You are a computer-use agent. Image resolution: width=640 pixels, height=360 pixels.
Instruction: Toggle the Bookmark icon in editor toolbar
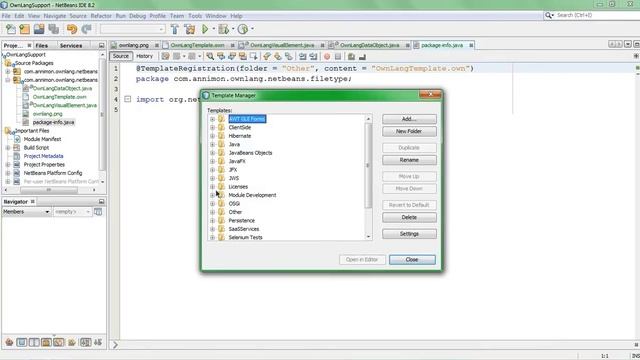coord(289,56)
